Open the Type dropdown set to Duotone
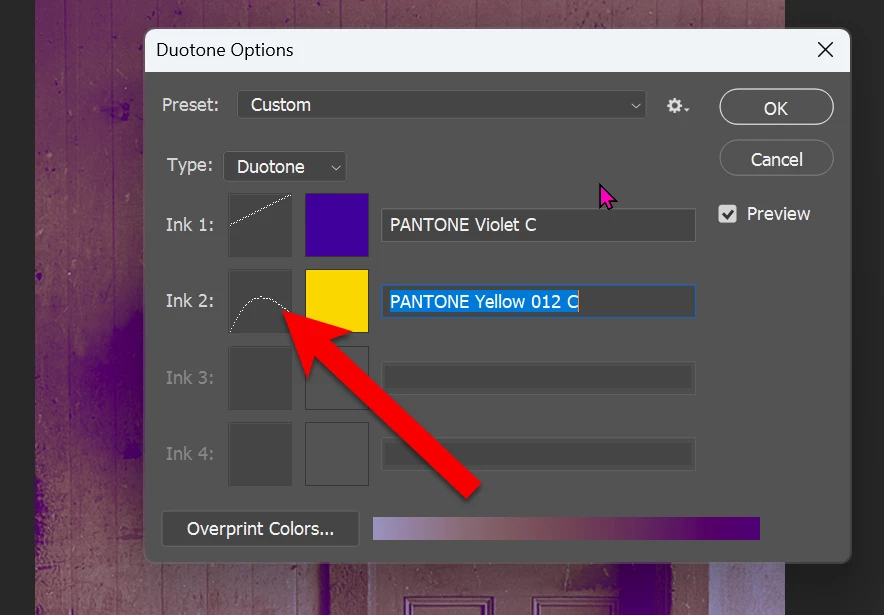884x615 pixels. pos(285,166)
